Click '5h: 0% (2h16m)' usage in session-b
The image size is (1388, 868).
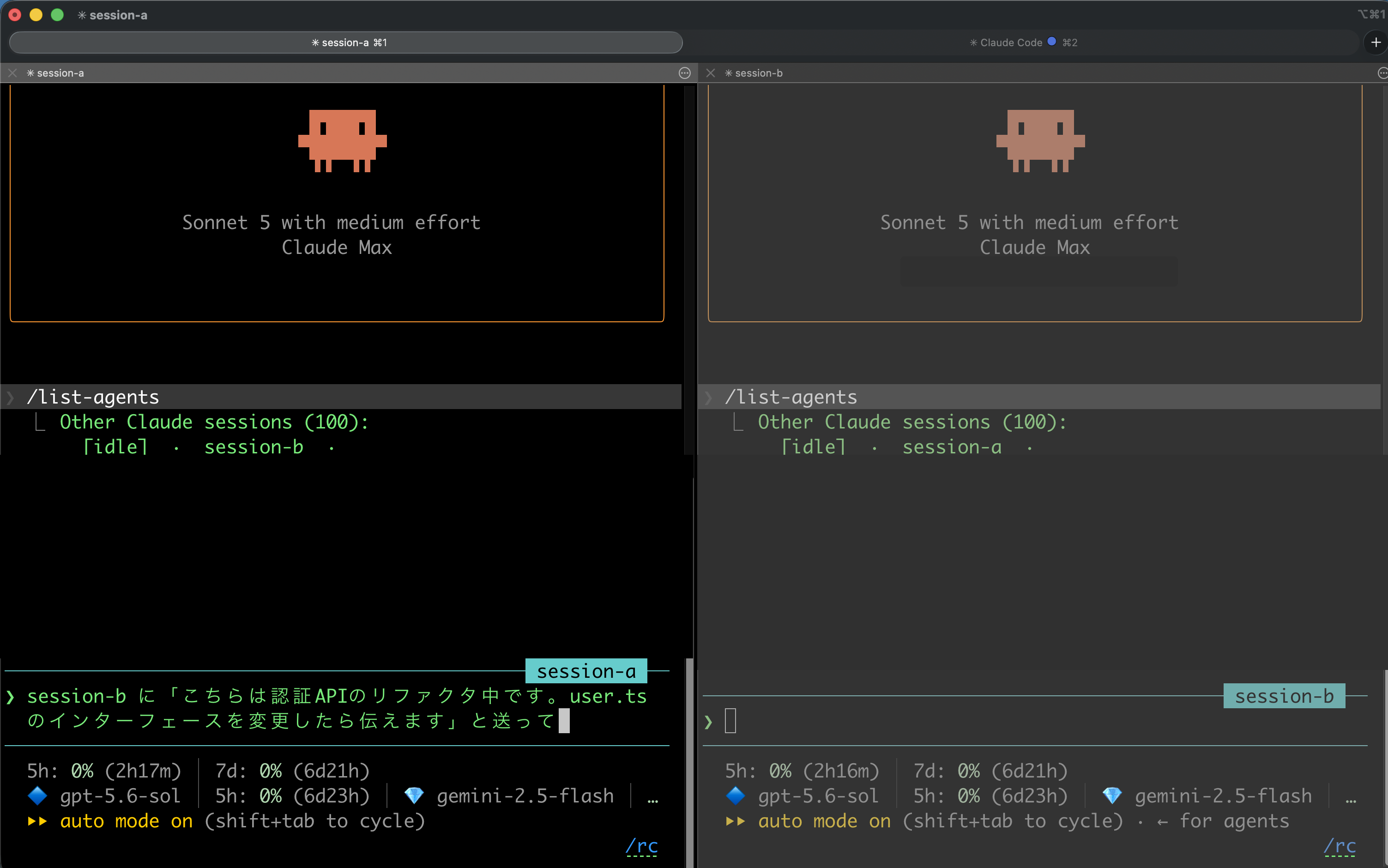tap(802, 771)
